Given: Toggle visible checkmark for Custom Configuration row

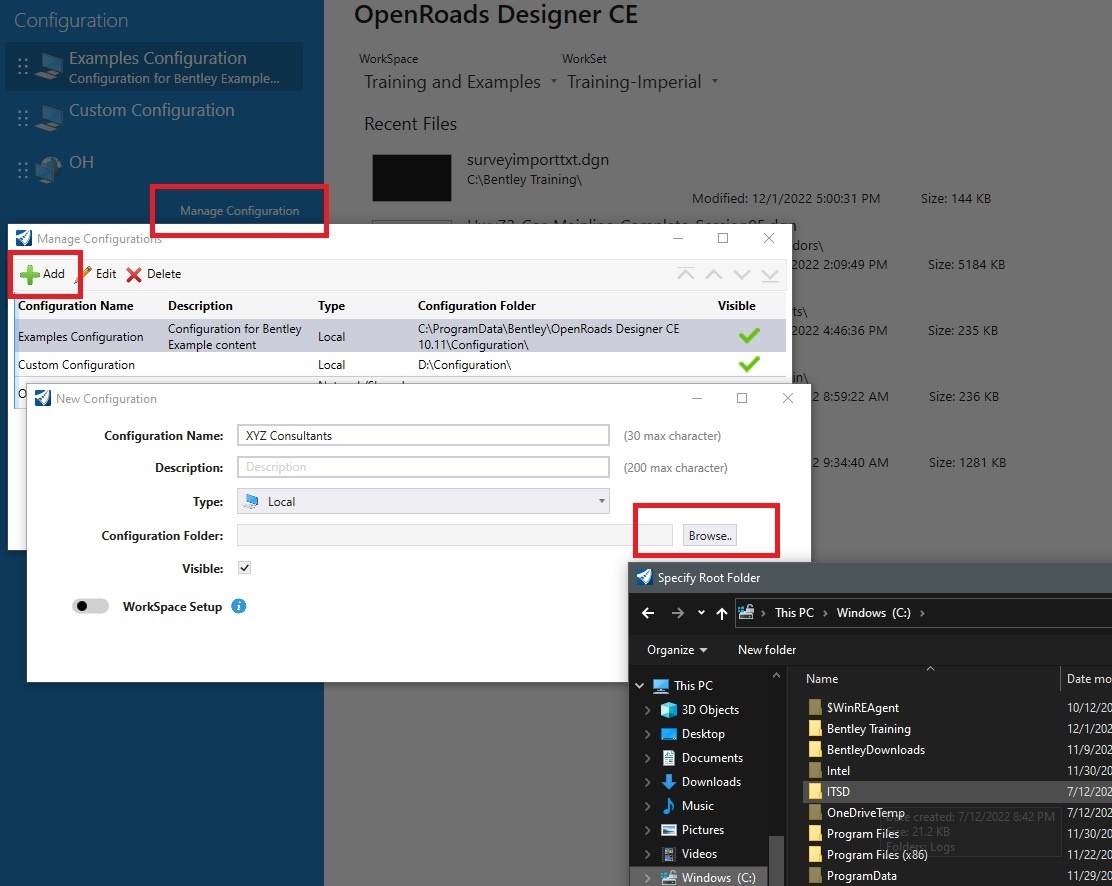Looking at the screenshot, I should pyautogui.click(x=749, y=364).
